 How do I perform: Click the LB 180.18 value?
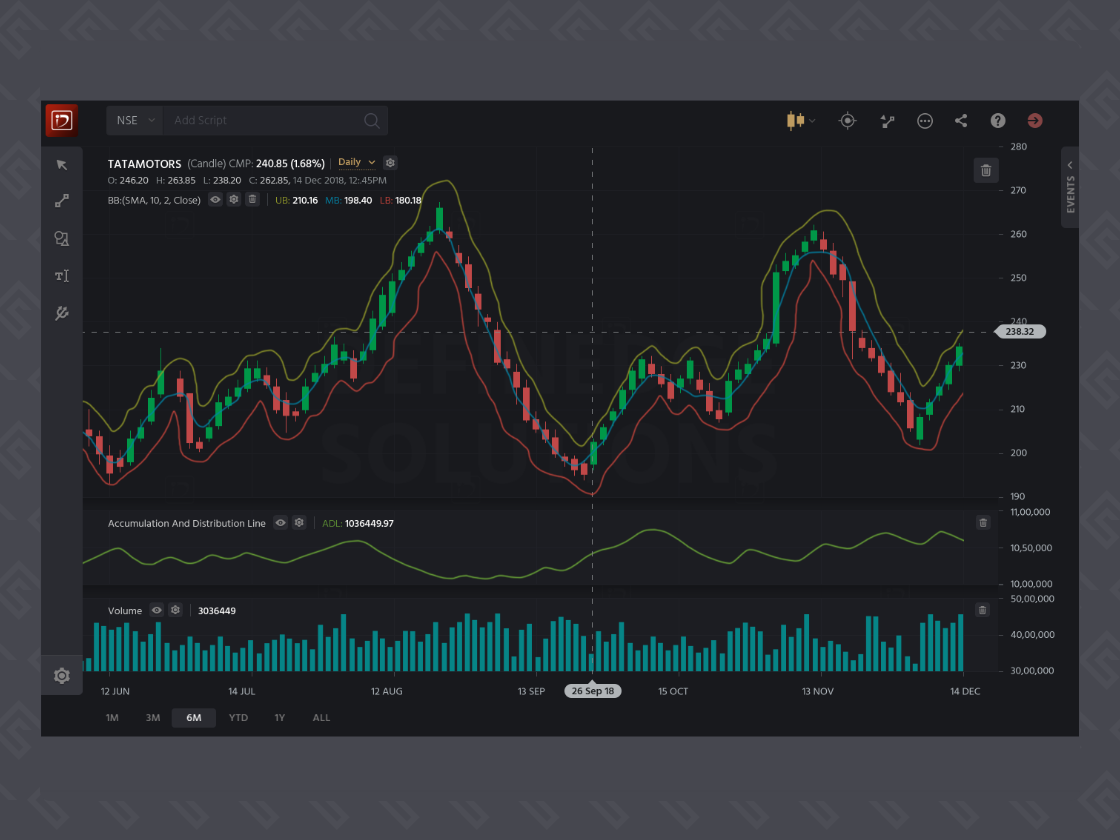(401, 200)
